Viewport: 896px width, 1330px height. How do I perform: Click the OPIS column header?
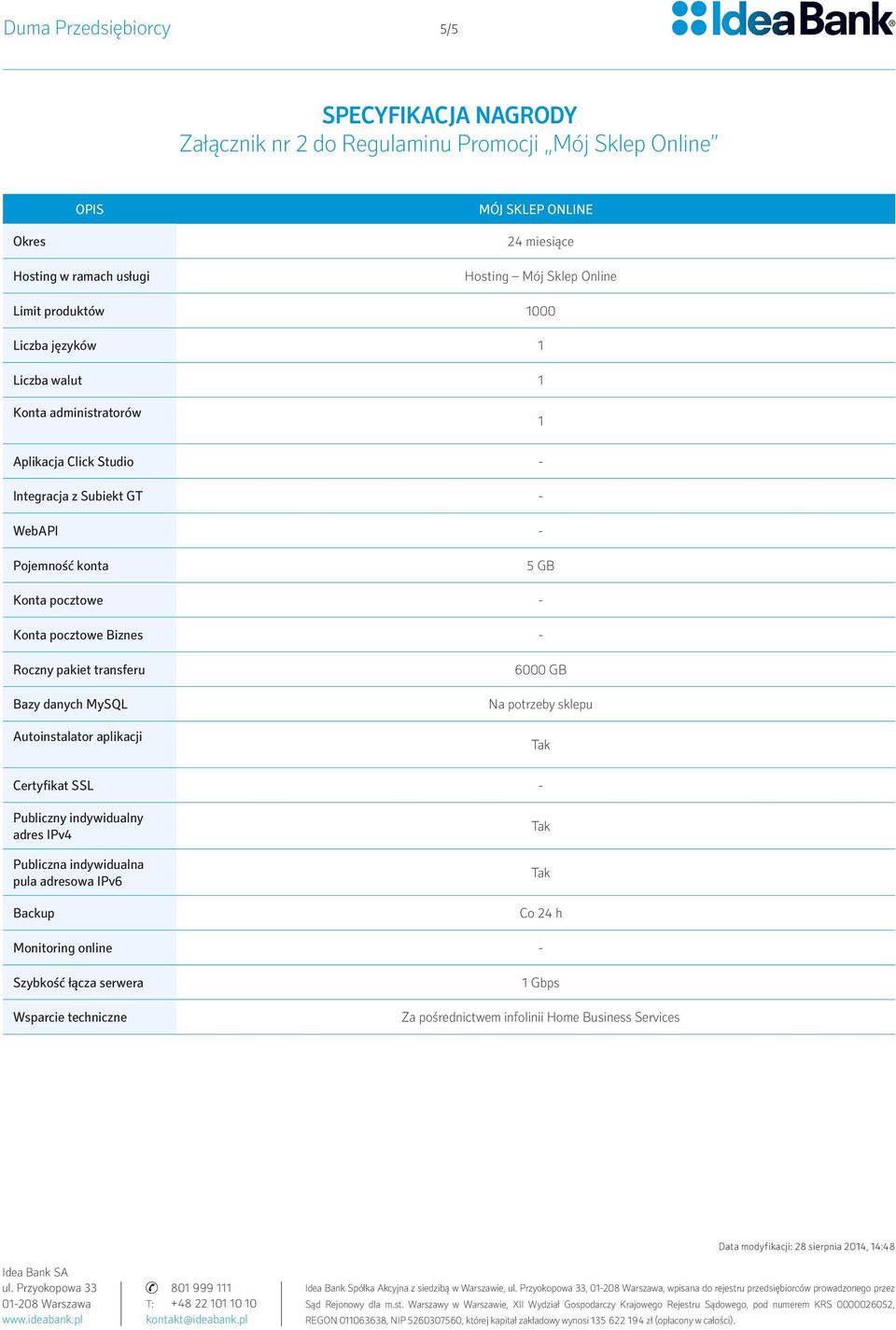(90, 209)
